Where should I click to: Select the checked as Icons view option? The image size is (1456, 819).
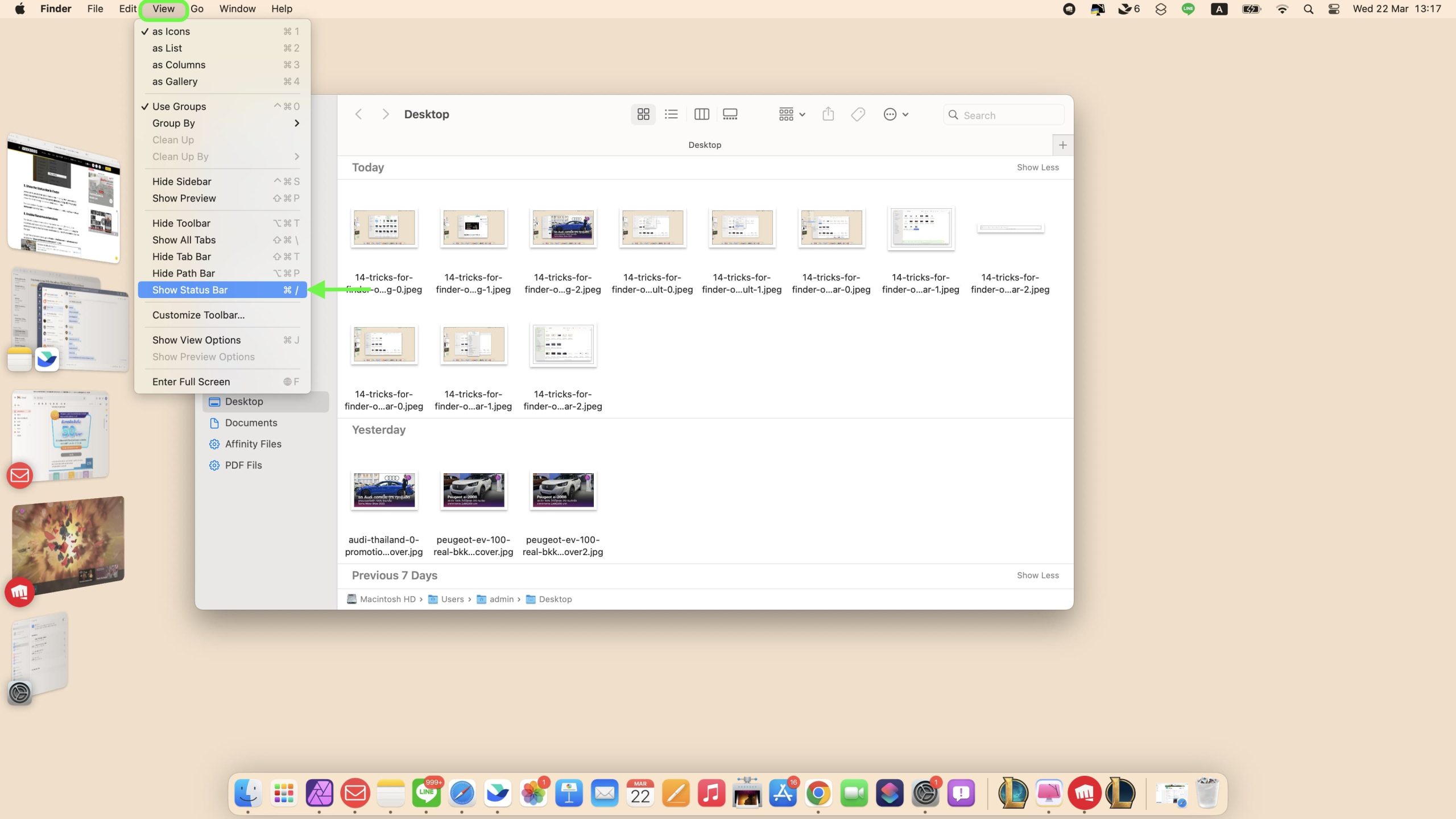[x=171, y=31]
